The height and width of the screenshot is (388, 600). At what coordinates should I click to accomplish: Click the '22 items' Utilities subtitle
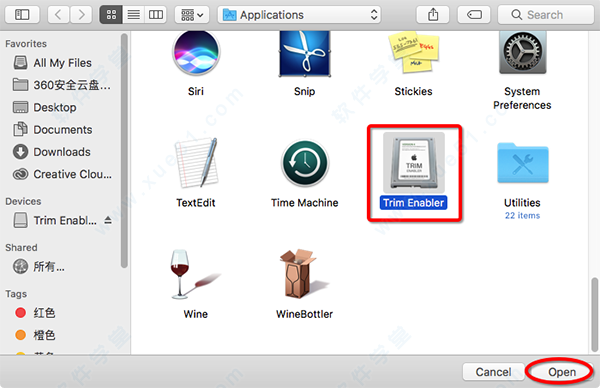pyautogui.click(x=522, y=215)
